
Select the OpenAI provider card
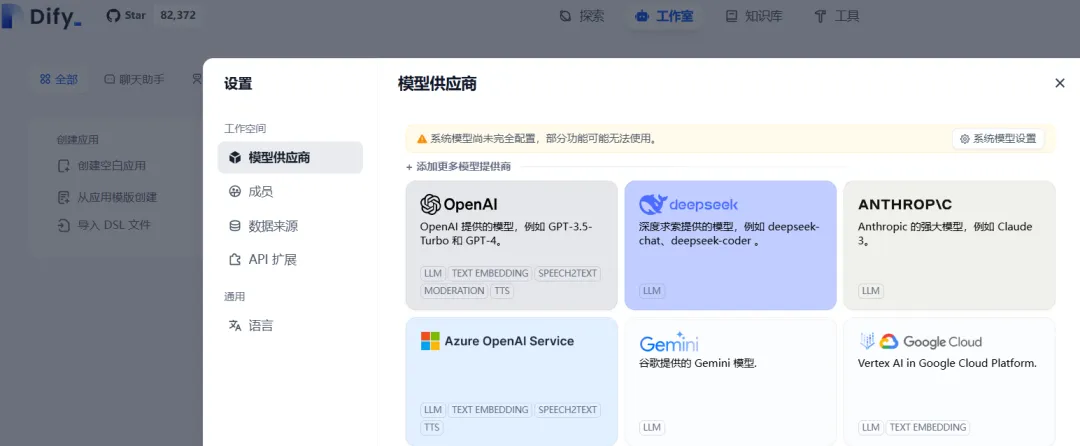click(x=512, y=245)
